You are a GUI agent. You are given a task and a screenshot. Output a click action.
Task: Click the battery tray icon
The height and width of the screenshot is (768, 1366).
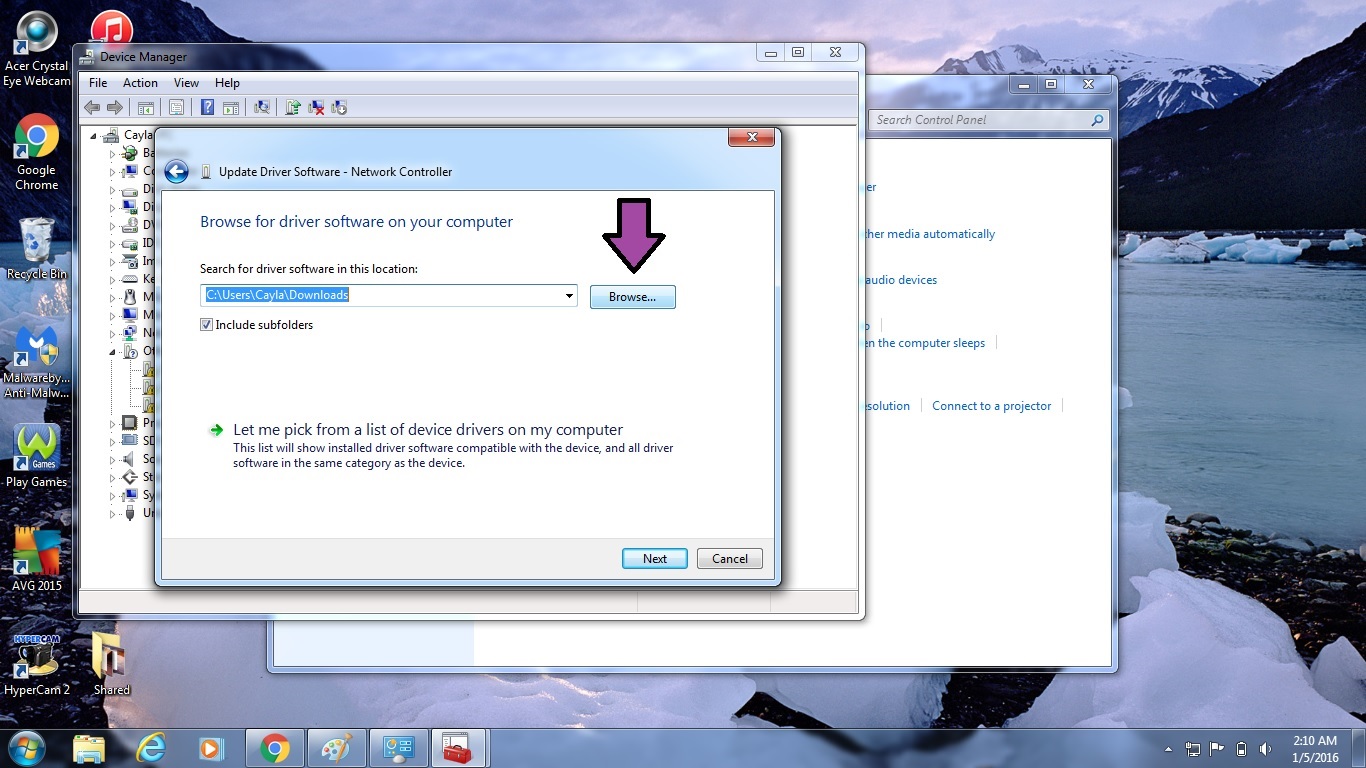coord(1242,749)
